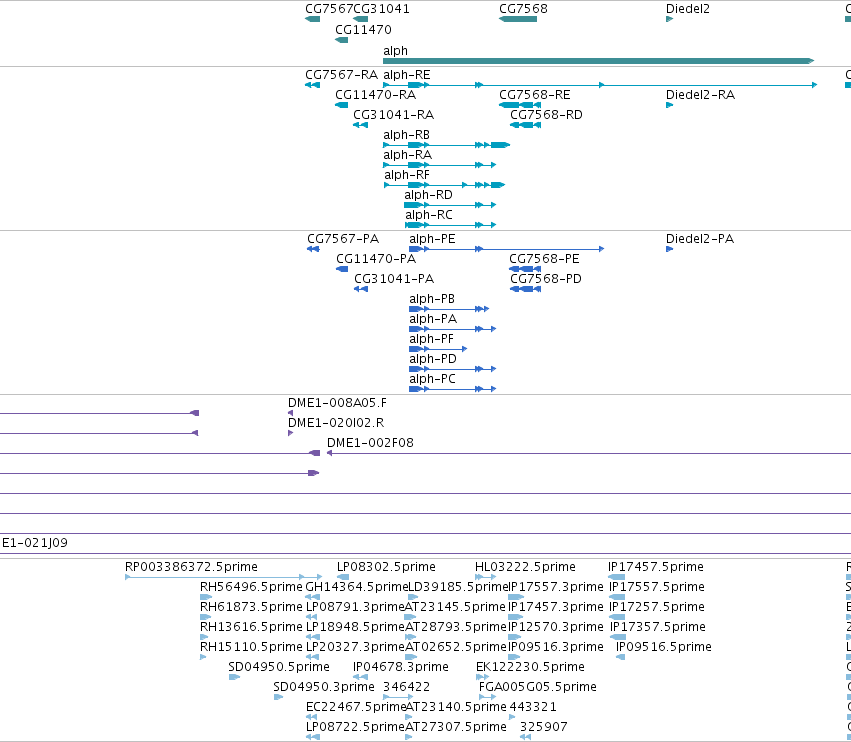Select protein alph-PE
The image size is (851, 742).
pos(506,249)
